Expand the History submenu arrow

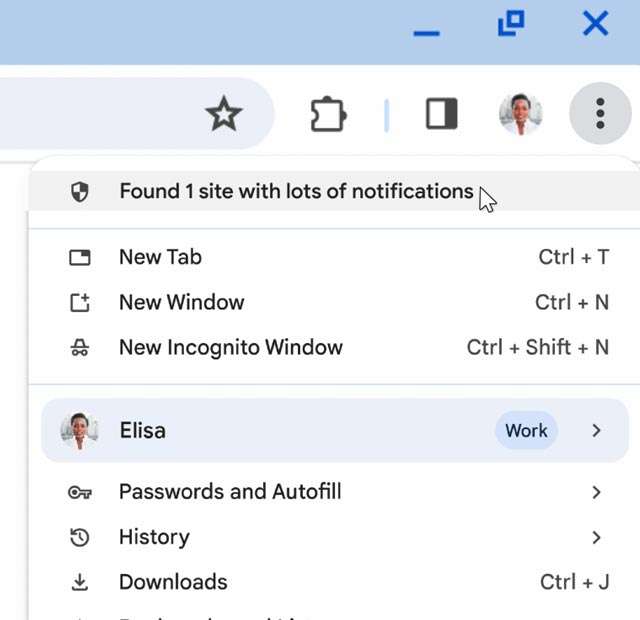[x=596, y=538]
